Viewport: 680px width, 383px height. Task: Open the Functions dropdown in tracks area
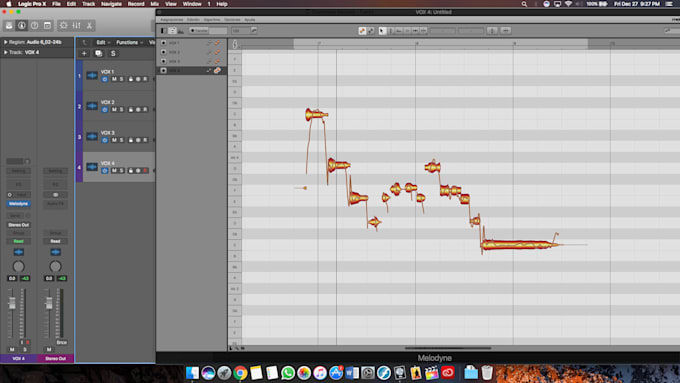tap(129, 43)
